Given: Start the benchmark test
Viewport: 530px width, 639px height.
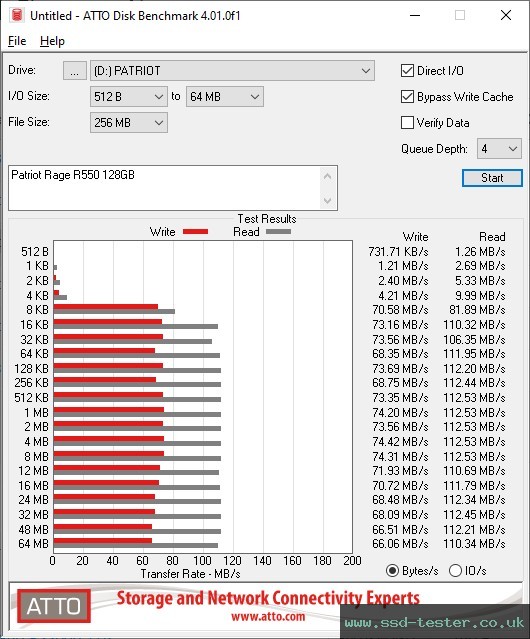Looking at the screenshot, I should [x=492, y=178].
